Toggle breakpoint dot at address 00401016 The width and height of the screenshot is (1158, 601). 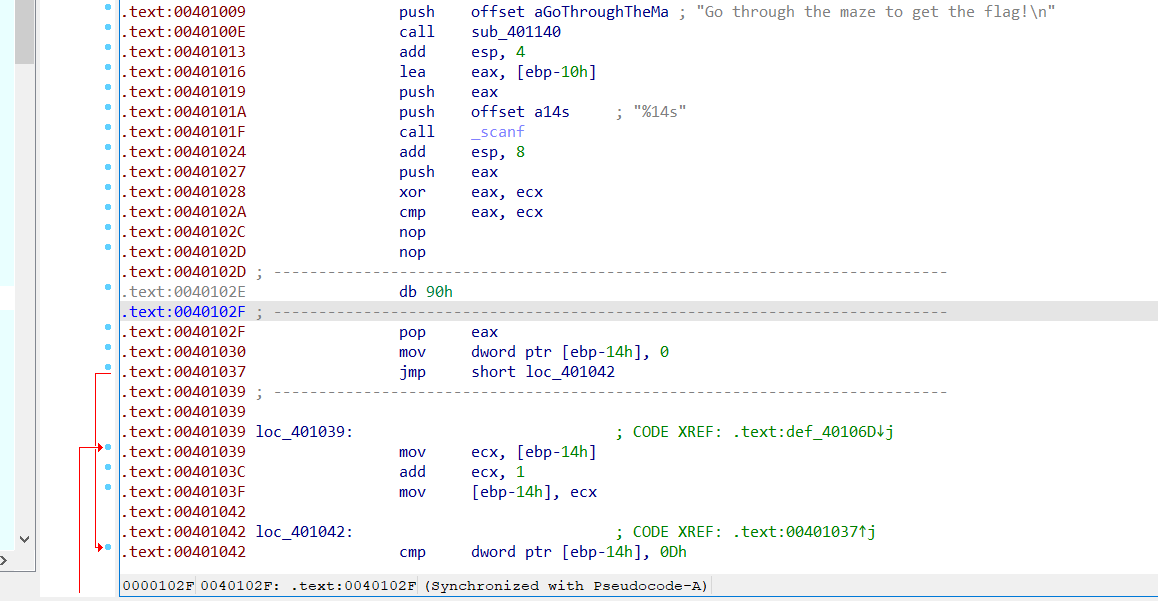pyautogui.click(x=108, y=67)
